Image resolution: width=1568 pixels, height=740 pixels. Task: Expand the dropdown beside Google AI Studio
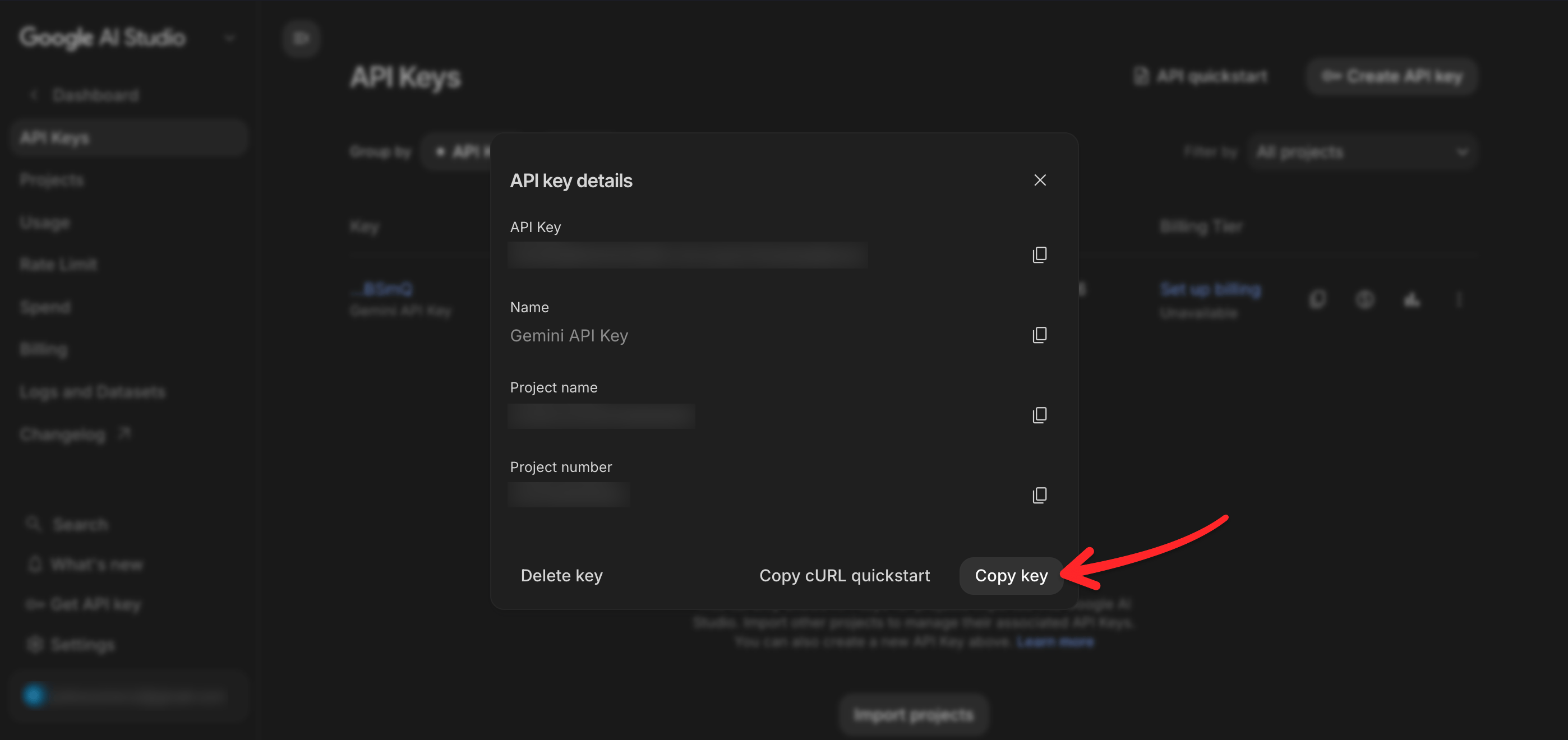(x=229, y=38)
